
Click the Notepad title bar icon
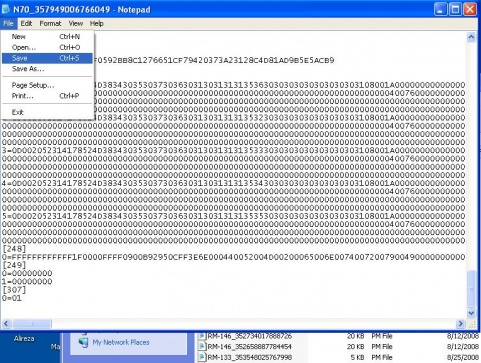pos(6,9)
